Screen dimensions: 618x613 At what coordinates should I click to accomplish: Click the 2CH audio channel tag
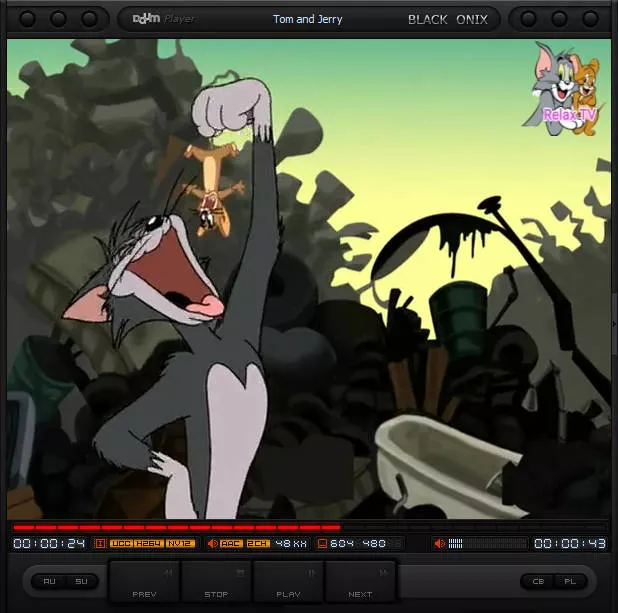click(258, 544)
